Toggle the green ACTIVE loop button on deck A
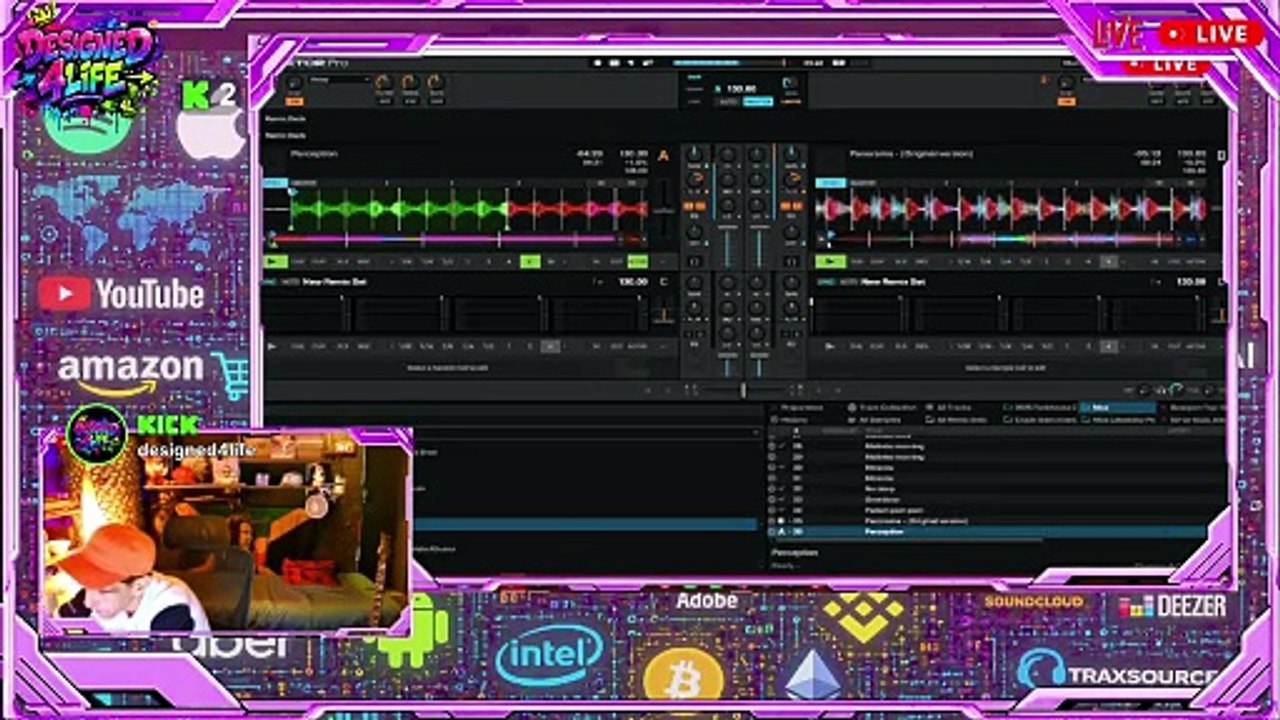Viewport: 1280px width, 720px height. click(638, 261)
